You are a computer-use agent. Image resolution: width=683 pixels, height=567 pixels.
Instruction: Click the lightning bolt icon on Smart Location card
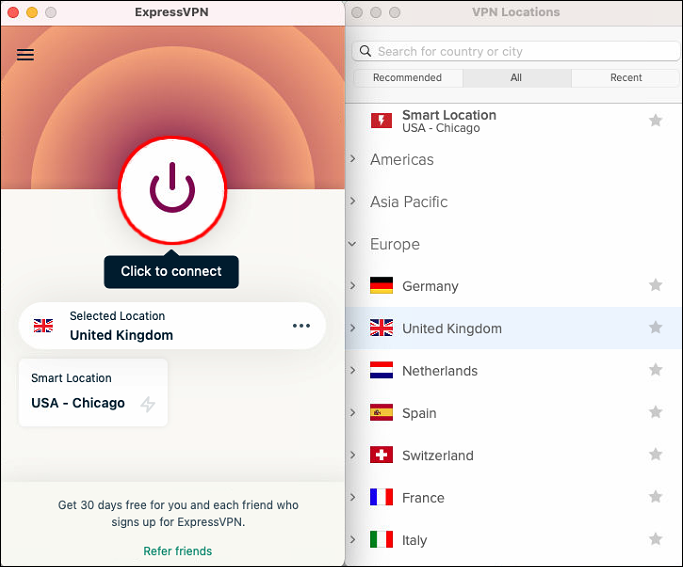point(148,404)
